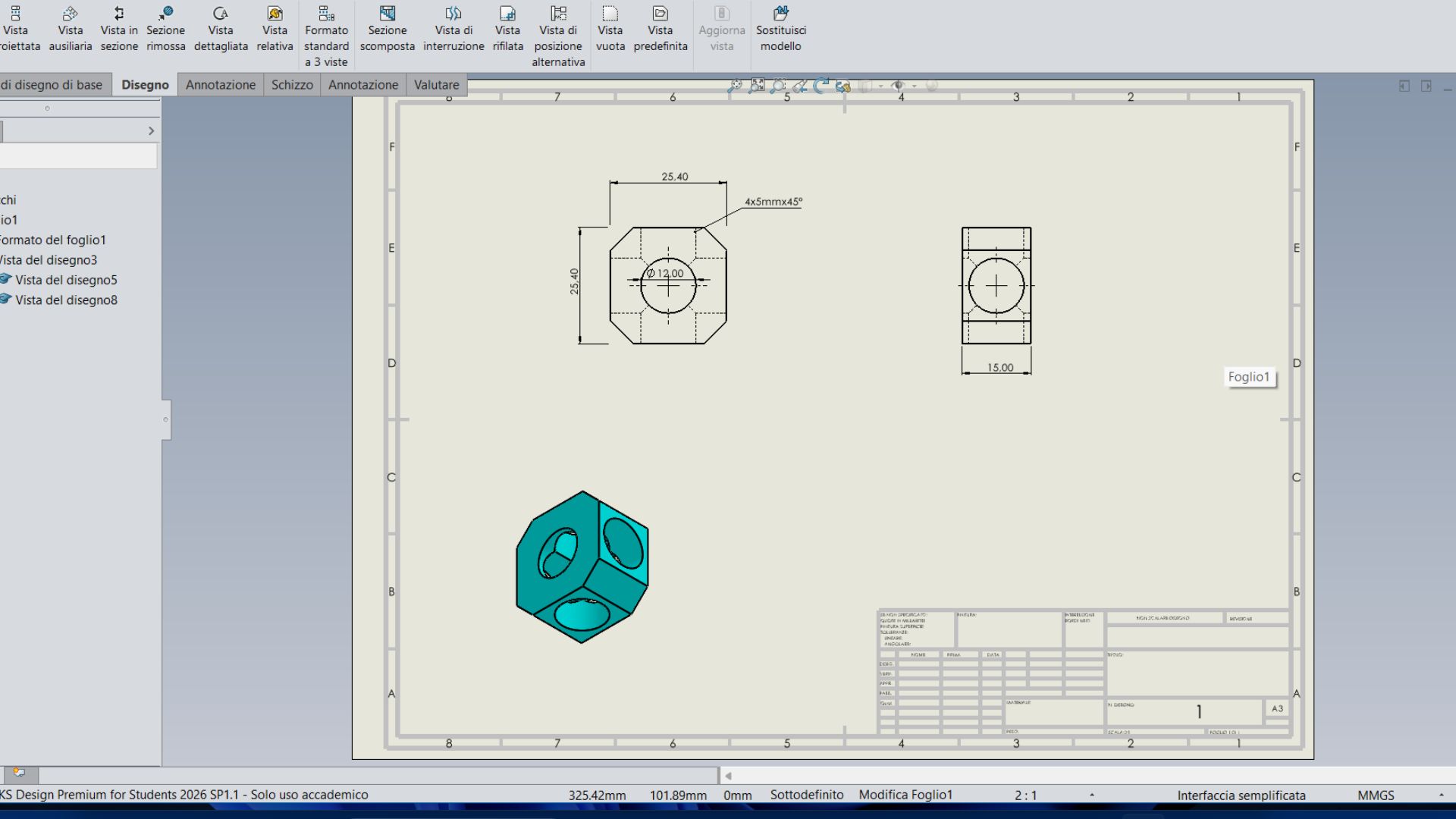Select the vertical 25,40 dimension
Image resolution: width=1456 pixels, height=819 pixels.
click(574, 281)
